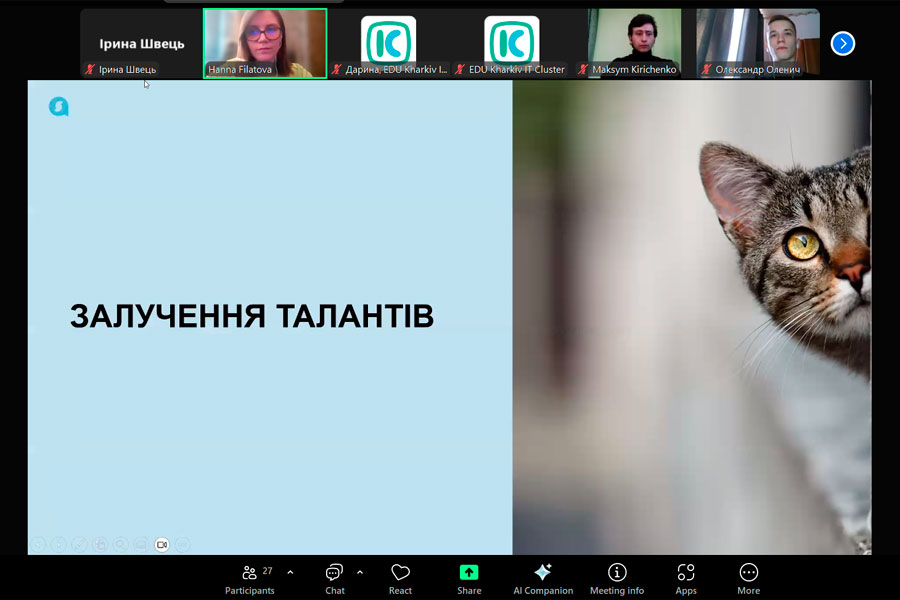
Task: Click the zoom magnifier in slideshow controls
Action: tap(121, 544)
